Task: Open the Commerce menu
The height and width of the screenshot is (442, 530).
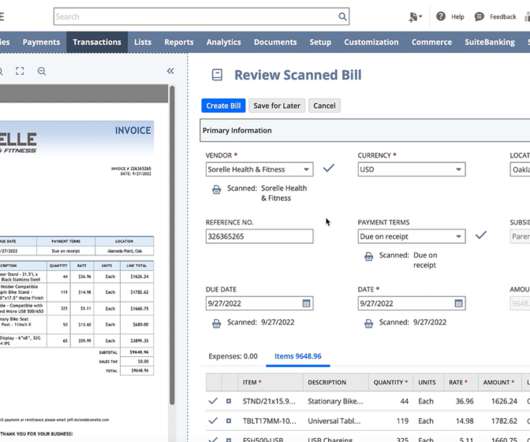Action: click(x=431, y=42)
